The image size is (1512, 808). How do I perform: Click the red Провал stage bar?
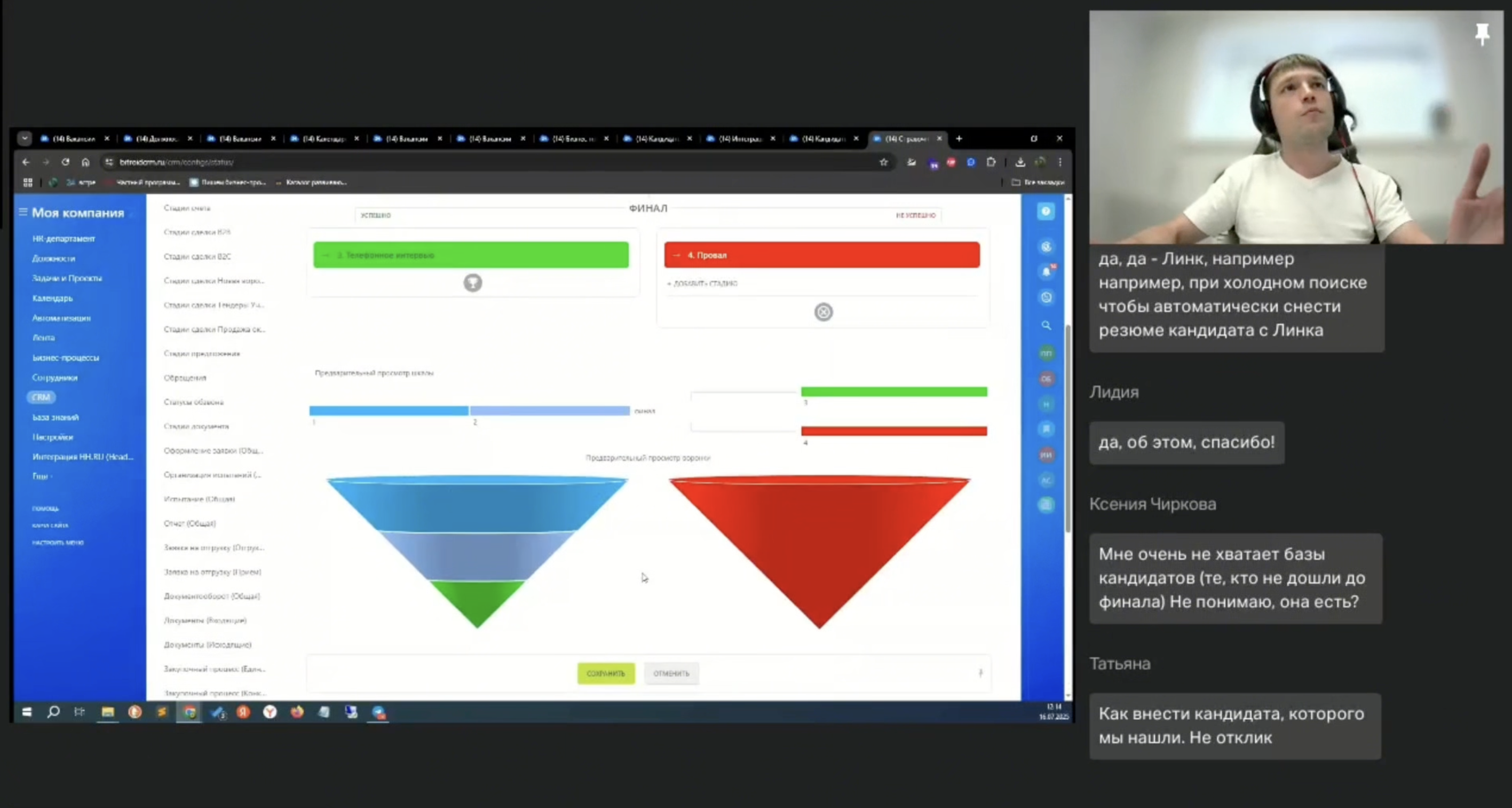point(822,255)
